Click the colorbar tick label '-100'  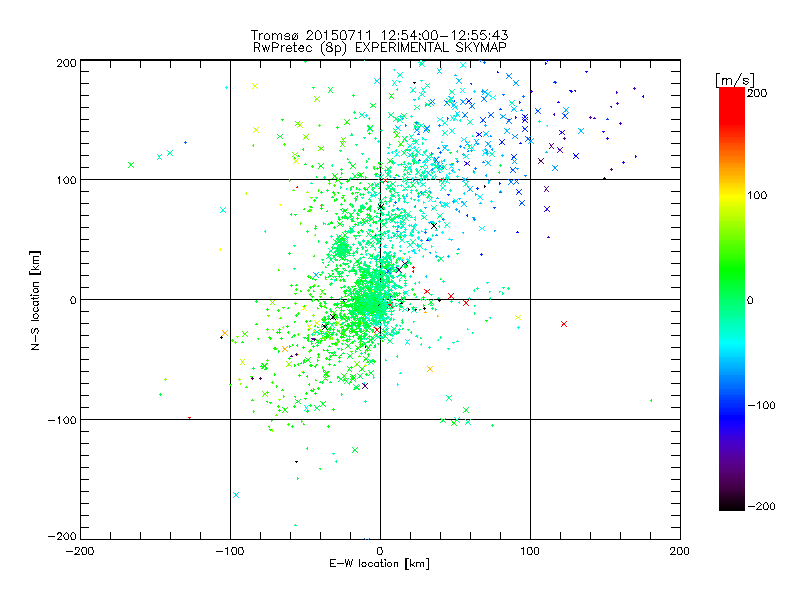(x=761, y=405)
